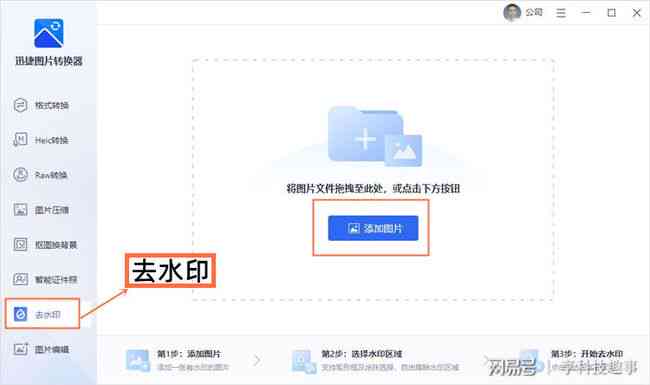Click the account name beside the avatar
The height and width of the screenshot is (385, 650).
tap(534, 12)
